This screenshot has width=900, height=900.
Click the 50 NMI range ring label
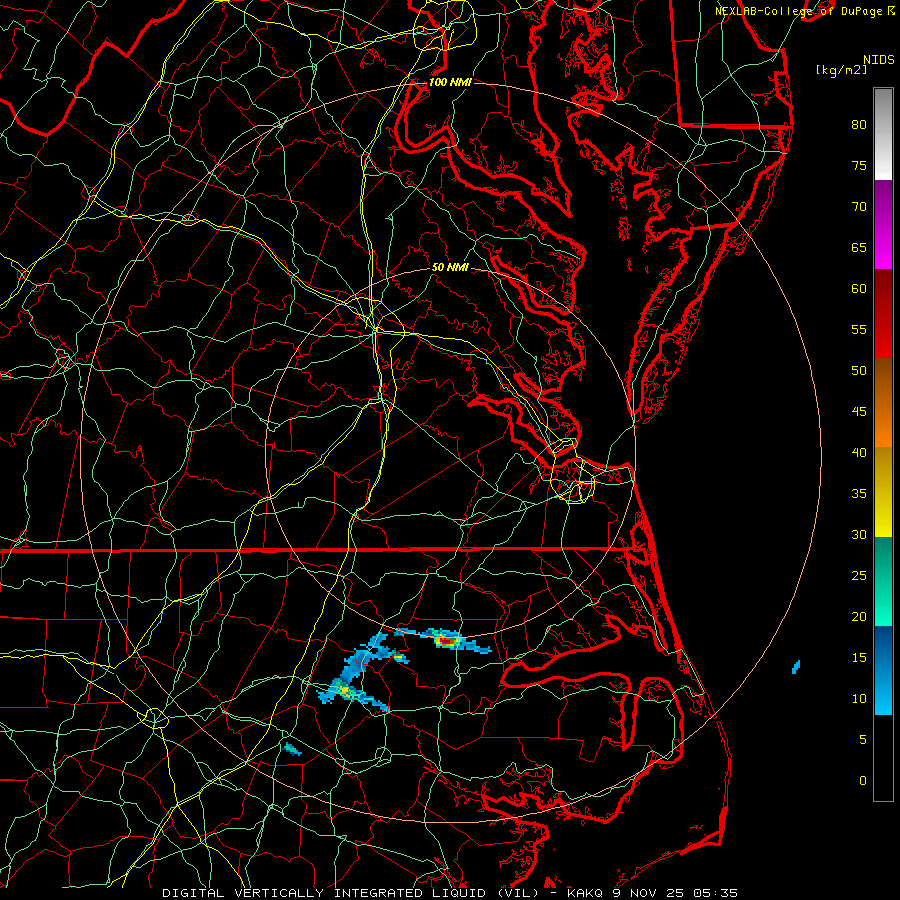[449, 267]
